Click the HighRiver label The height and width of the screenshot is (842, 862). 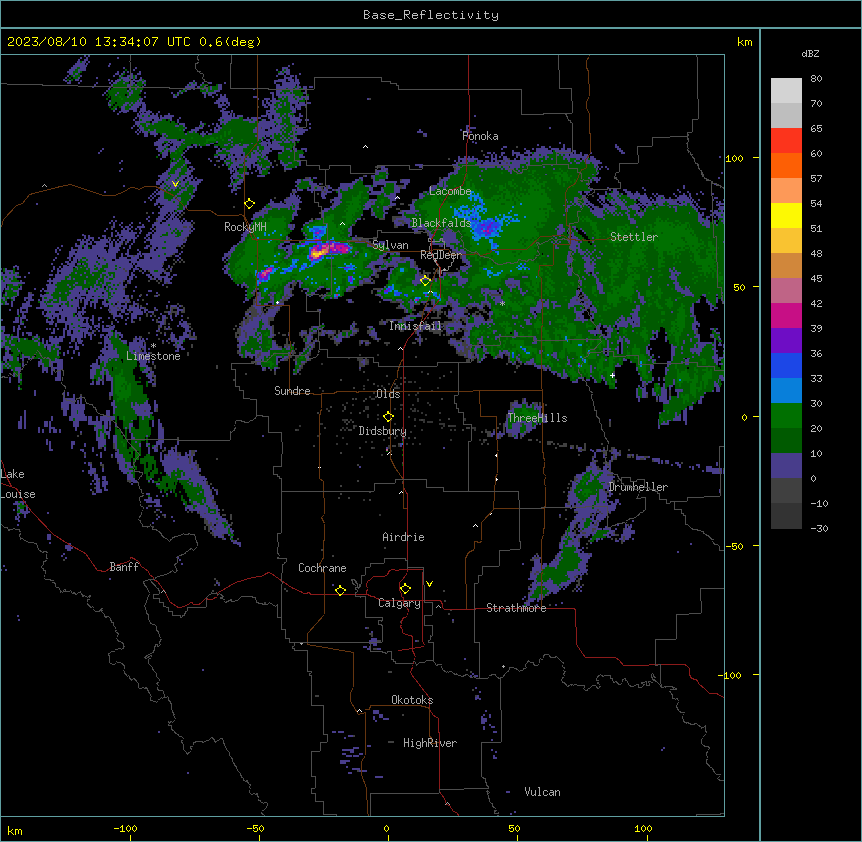click(430, 743)
